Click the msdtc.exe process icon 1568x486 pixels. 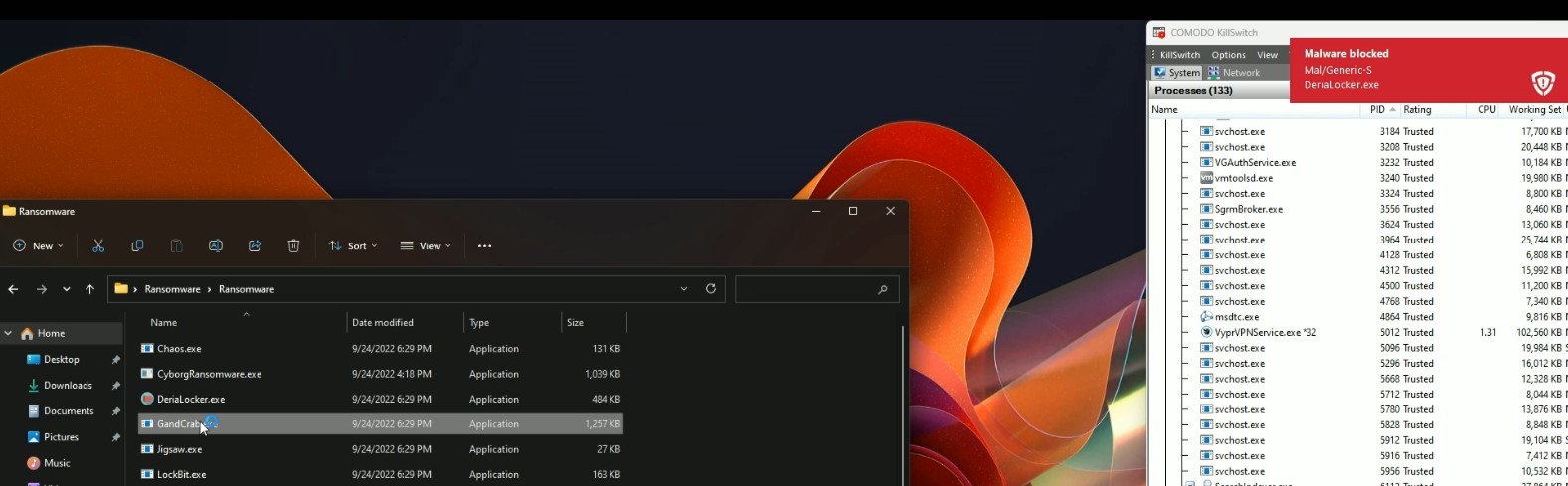tap(1206, 317)
